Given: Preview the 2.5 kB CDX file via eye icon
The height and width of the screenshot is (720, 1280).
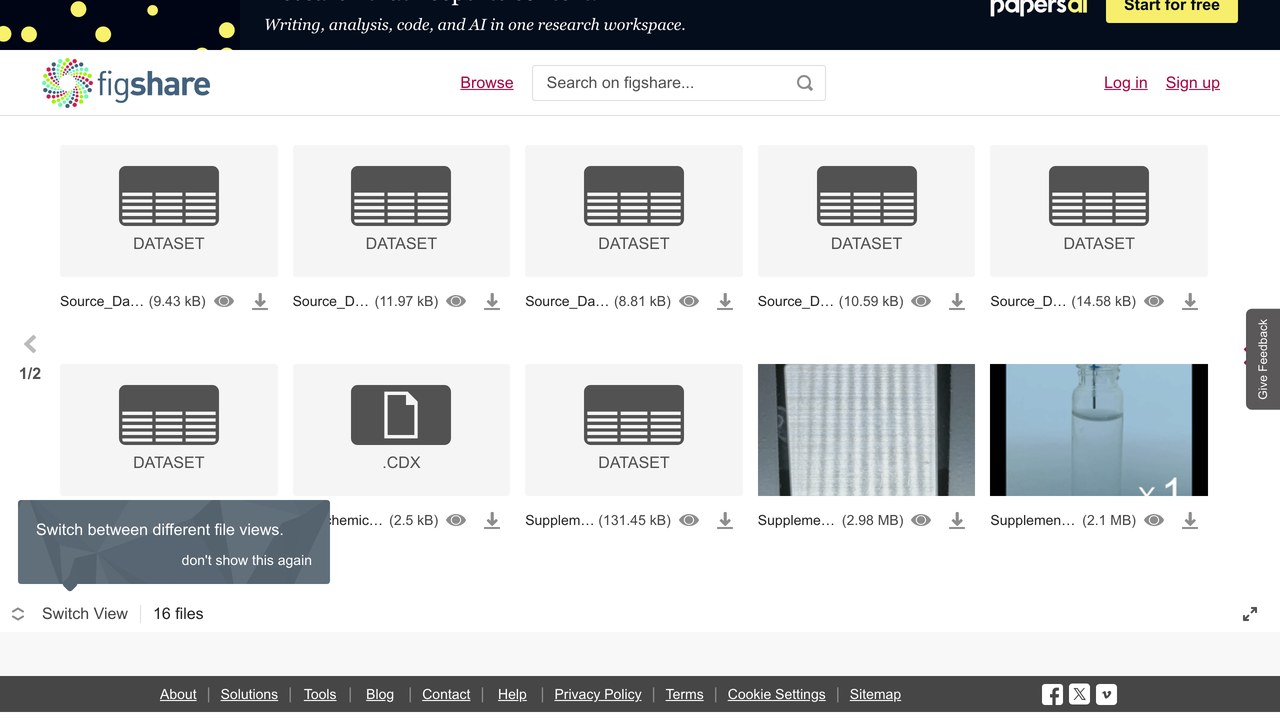Looking at the screenshot, I should pos(456,520).
